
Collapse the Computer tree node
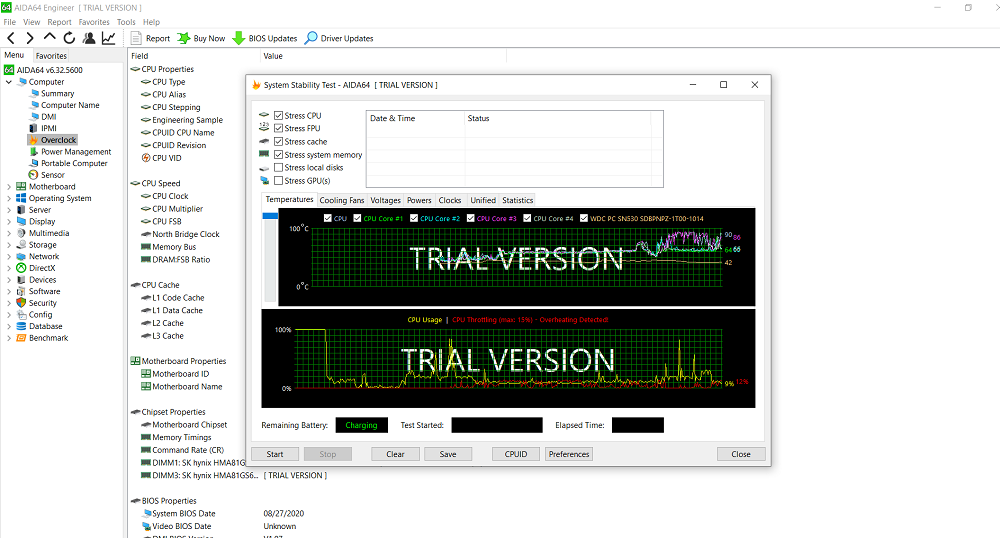point(9,82)
